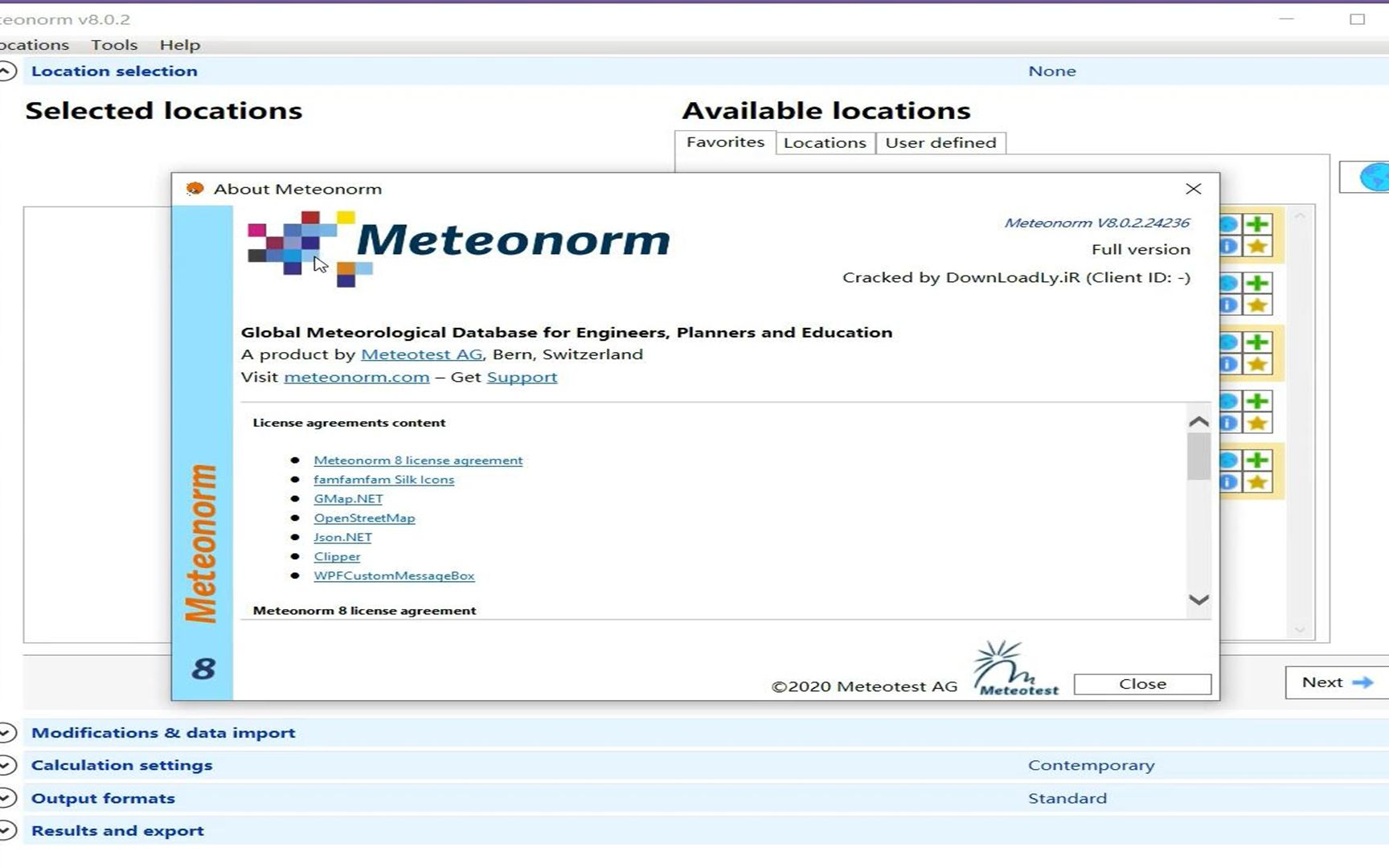
Task: Toggle favorite star on fourth listed location
Action: tap(1258, 424)
